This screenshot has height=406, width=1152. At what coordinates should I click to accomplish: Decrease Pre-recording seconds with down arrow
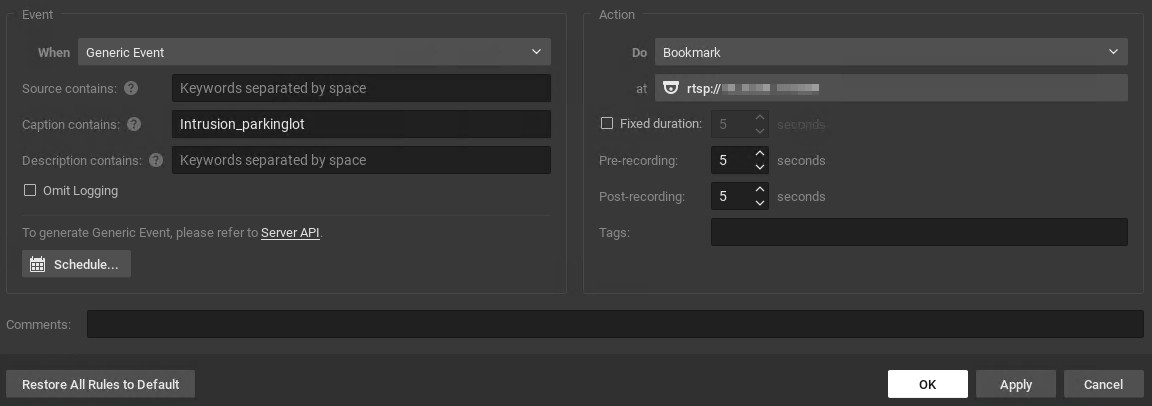(760, 167)
